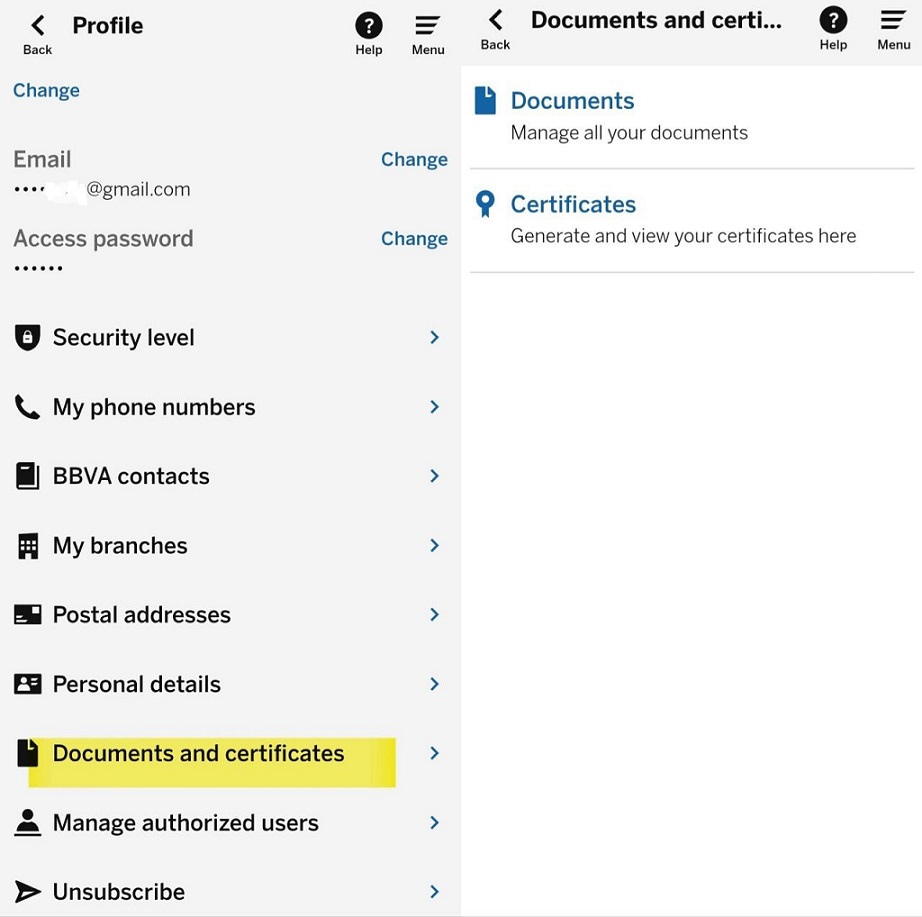922x917 pixels.
Task: Tap the masked access password dots
Action: click(38, 268)
